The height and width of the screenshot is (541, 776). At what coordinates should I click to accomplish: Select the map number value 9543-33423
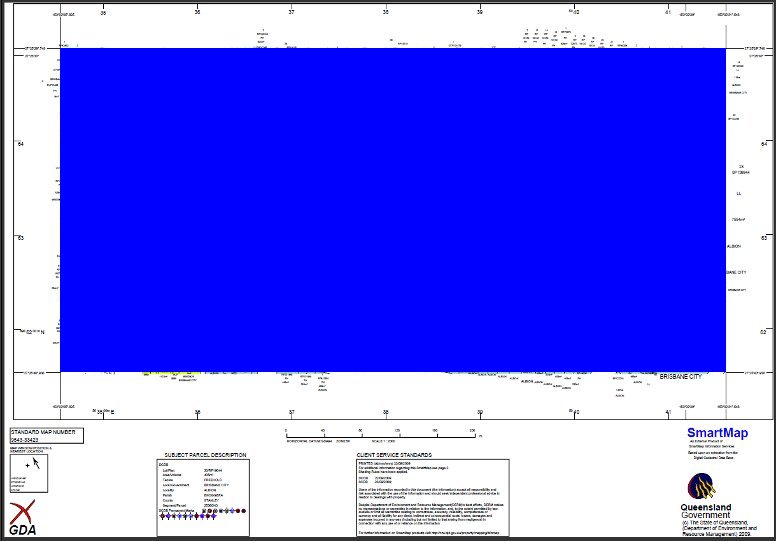pos(25,440)
